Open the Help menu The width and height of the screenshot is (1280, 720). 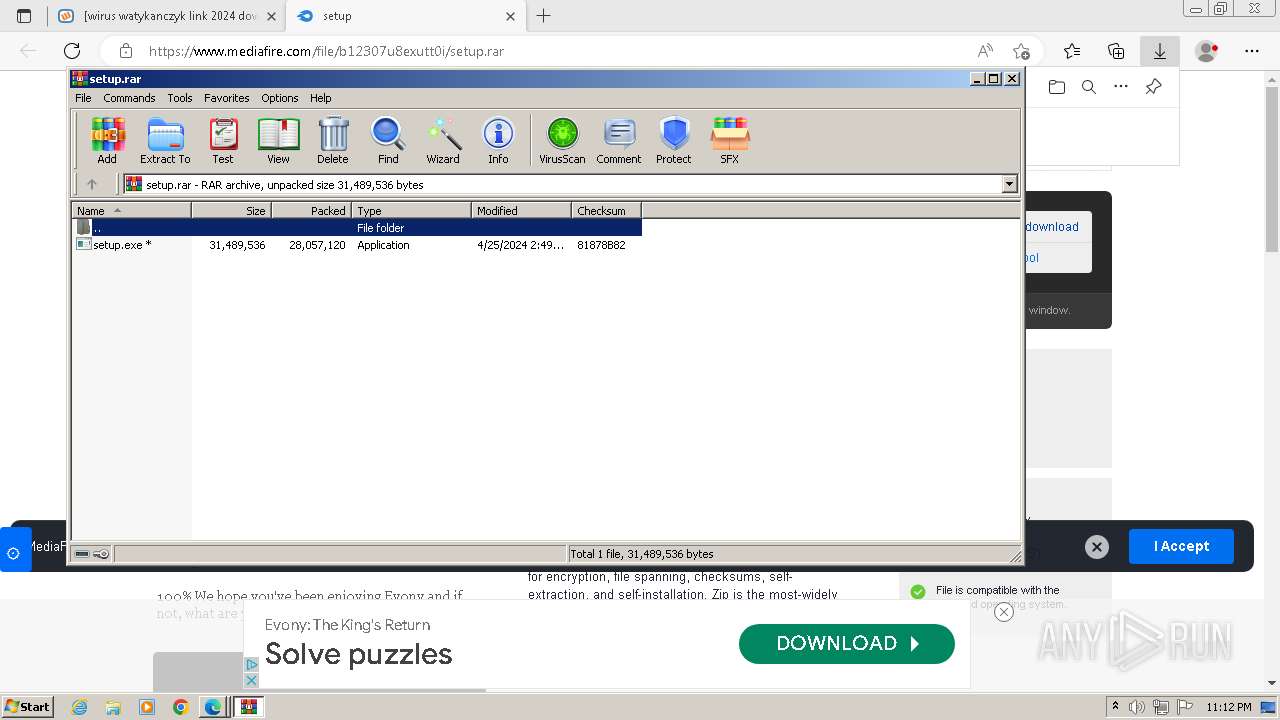point(320,98)
